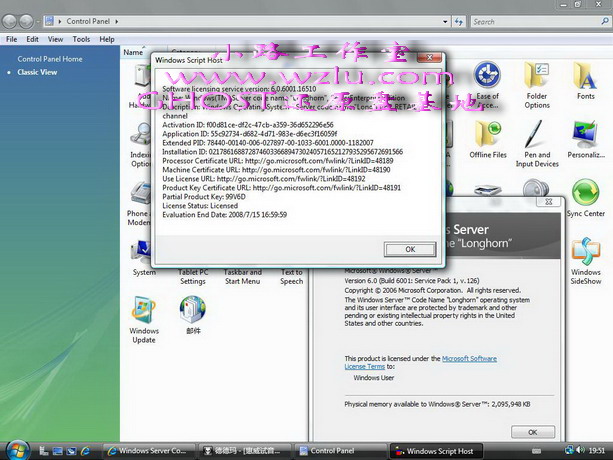Switch to Windows Server Co... taskbar button
This screenshot has width=613, height=460.
pos(151,451)
